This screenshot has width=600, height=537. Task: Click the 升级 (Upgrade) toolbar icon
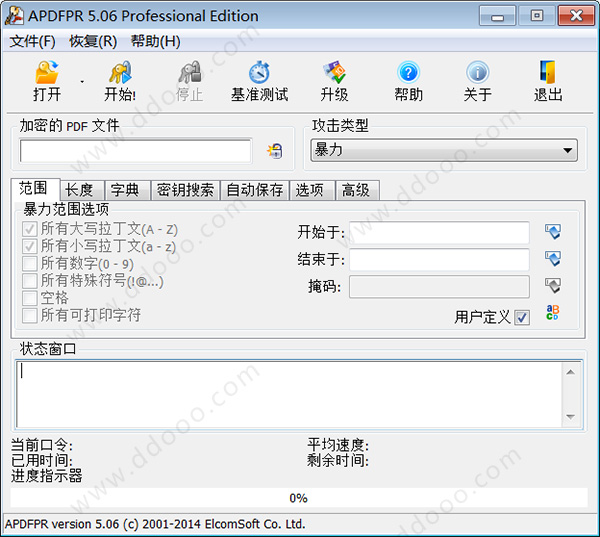[334, 72]
